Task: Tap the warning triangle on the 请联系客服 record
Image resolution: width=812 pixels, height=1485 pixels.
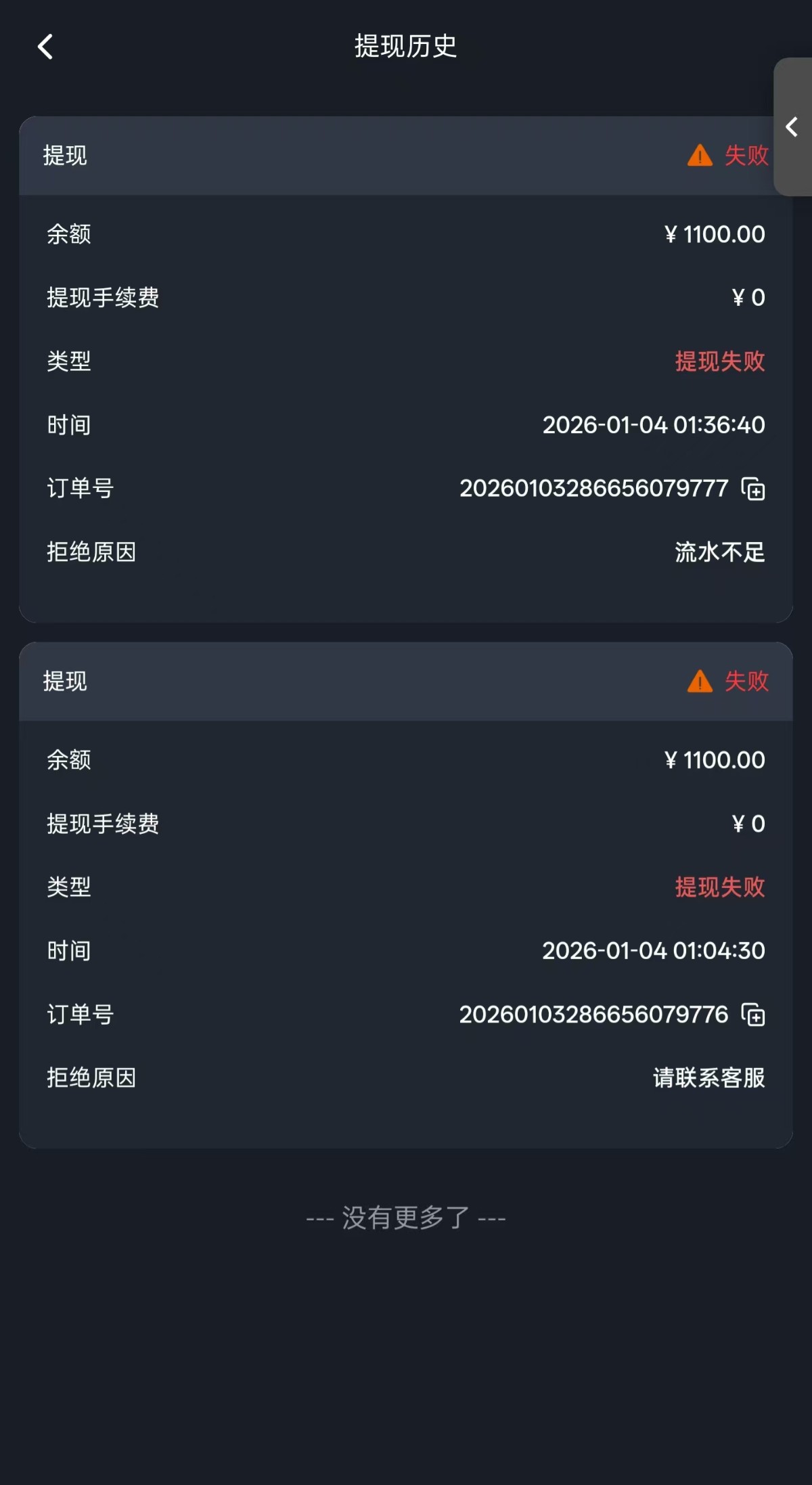Action: pos(700,682)
